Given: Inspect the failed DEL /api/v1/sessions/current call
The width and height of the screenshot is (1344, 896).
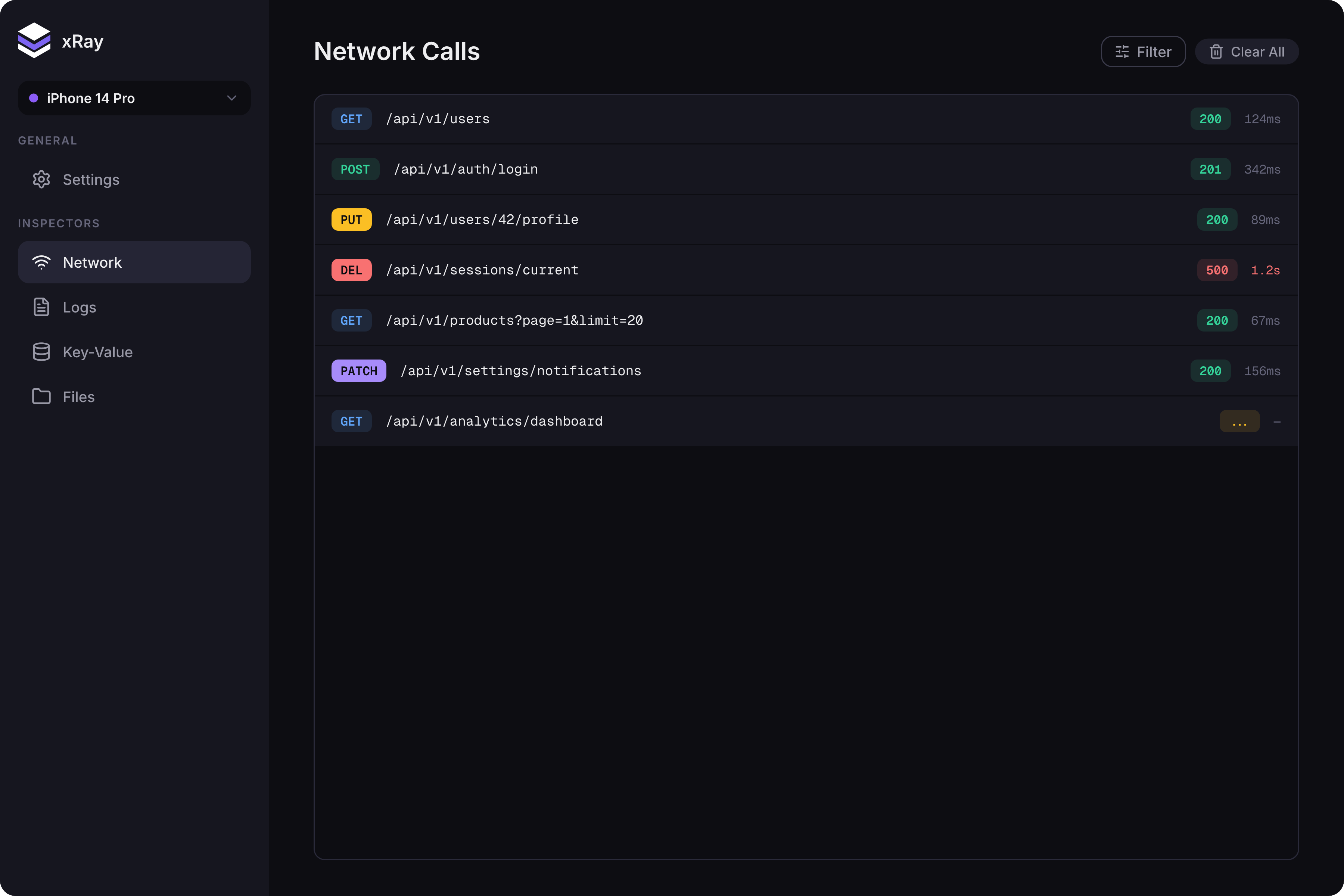Looking at the screenshot, I should coord(800,270).
